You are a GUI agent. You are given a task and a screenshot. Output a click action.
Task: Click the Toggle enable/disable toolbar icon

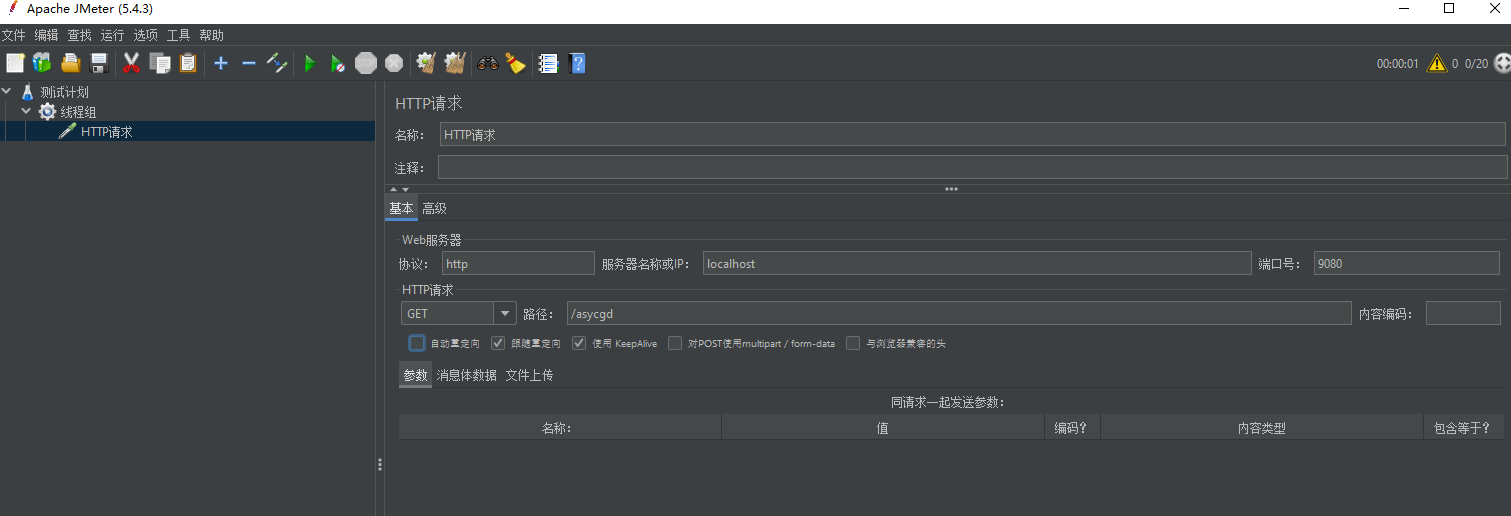[277, 63]
